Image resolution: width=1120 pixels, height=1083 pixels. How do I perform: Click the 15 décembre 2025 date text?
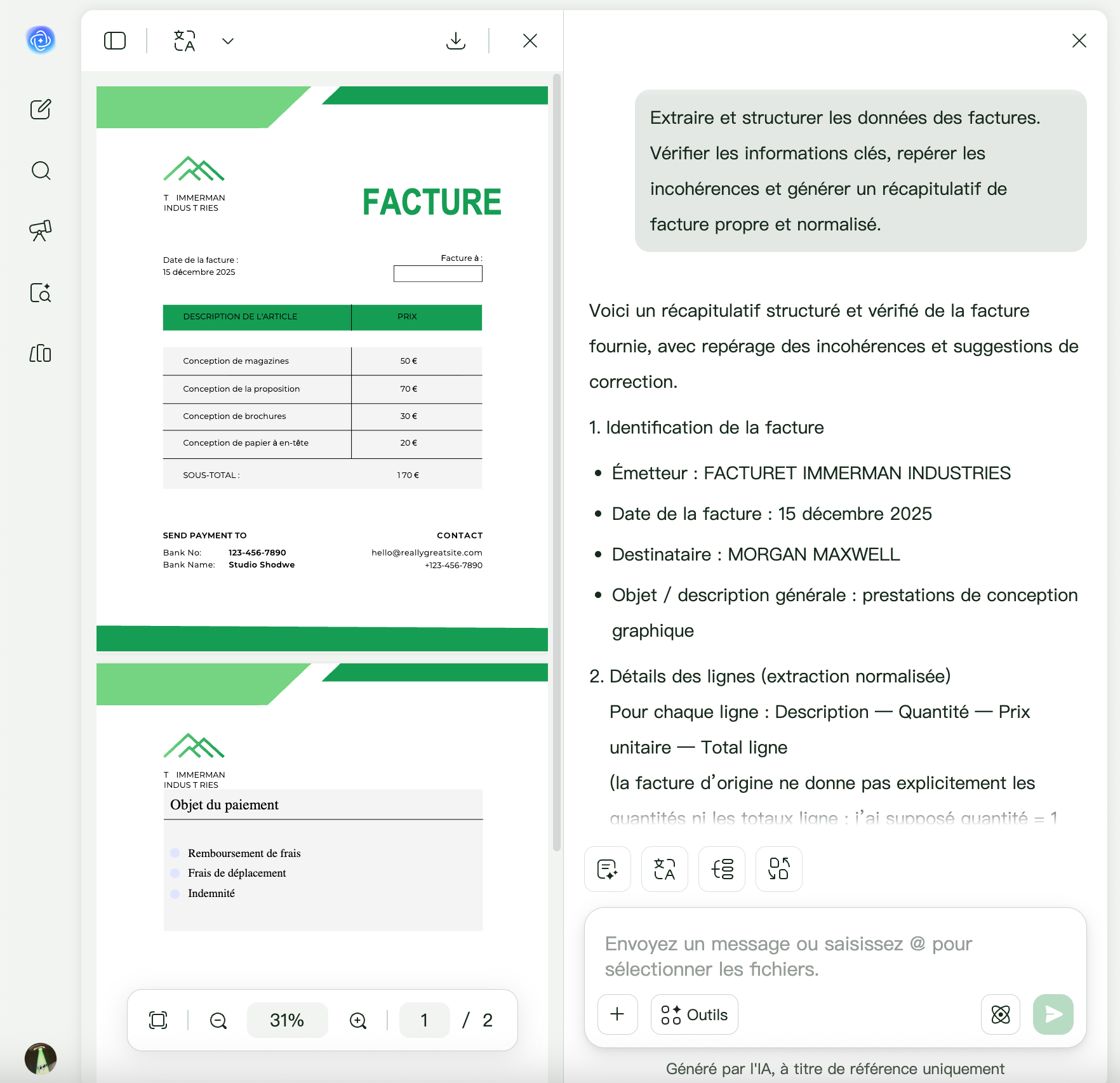point(199,272)
